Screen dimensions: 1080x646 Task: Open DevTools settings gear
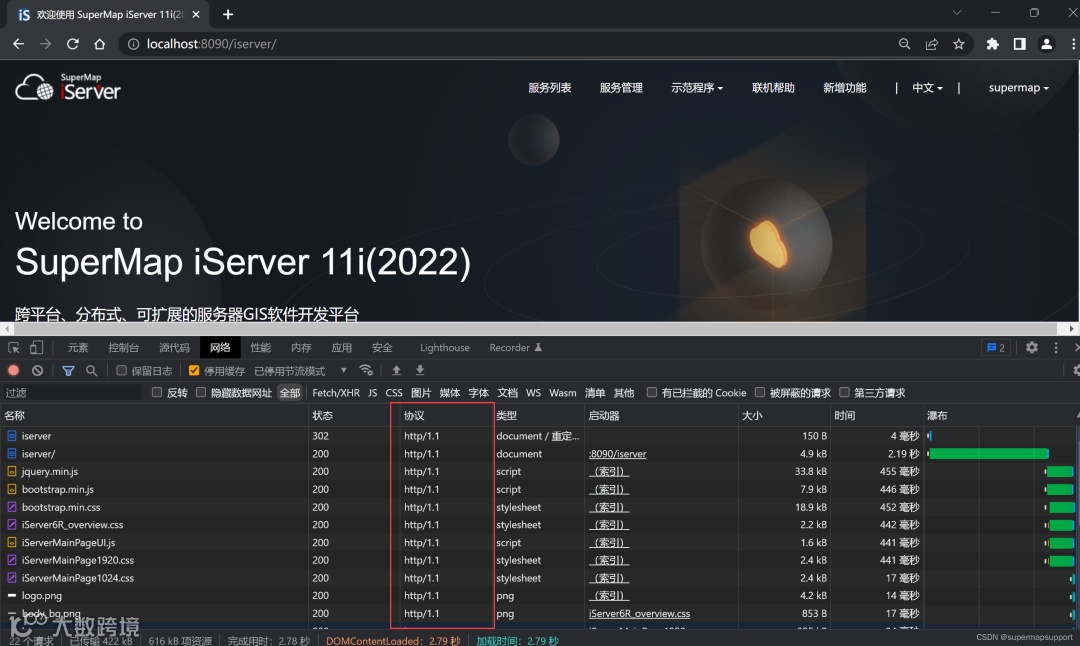(1031, 348)
